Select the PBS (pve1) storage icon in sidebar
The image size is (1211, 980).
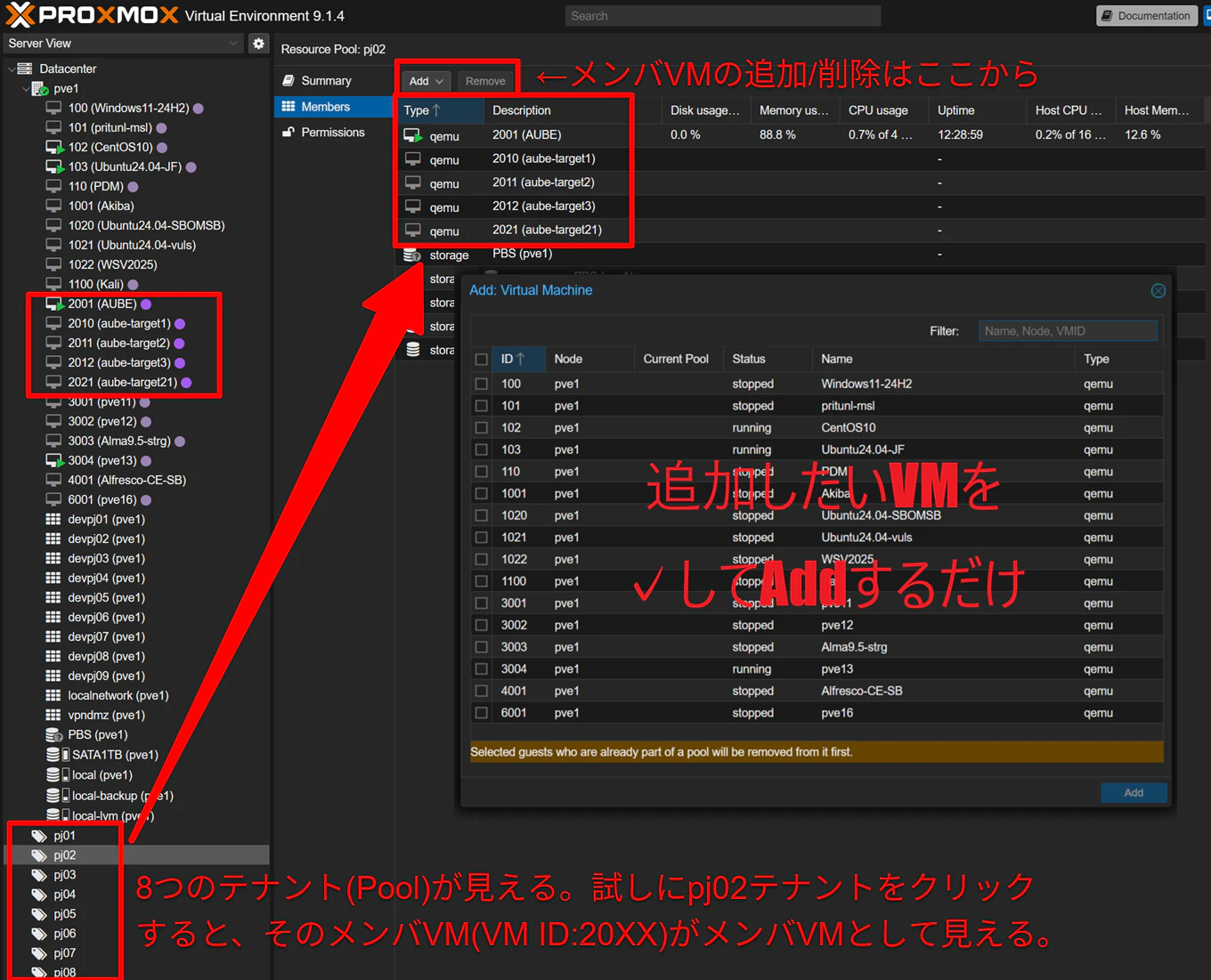click(x=53, y=734)
